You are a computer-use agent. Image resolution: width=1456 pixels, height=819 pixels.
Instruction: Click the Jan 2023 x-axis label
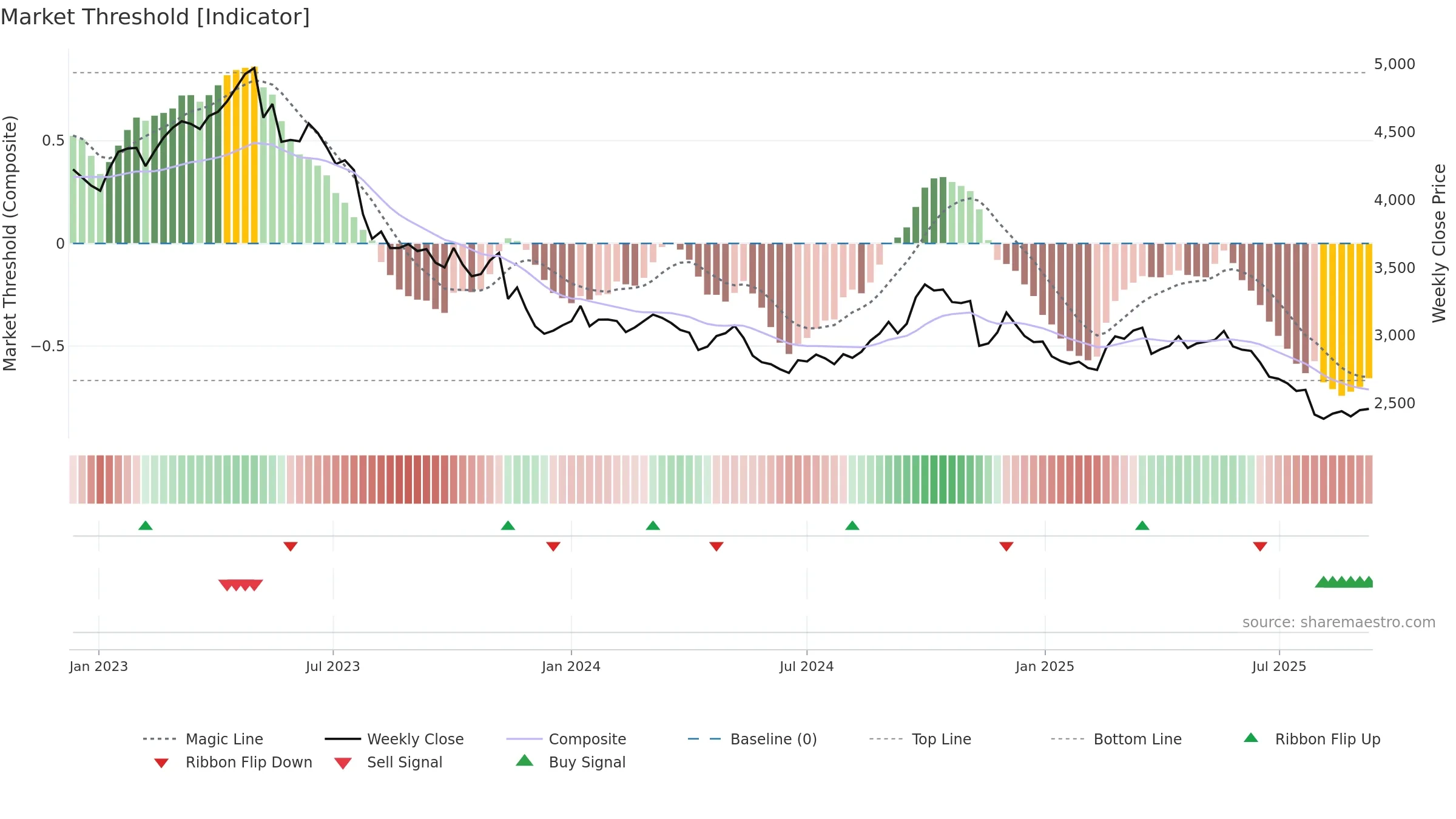(98, 667)
